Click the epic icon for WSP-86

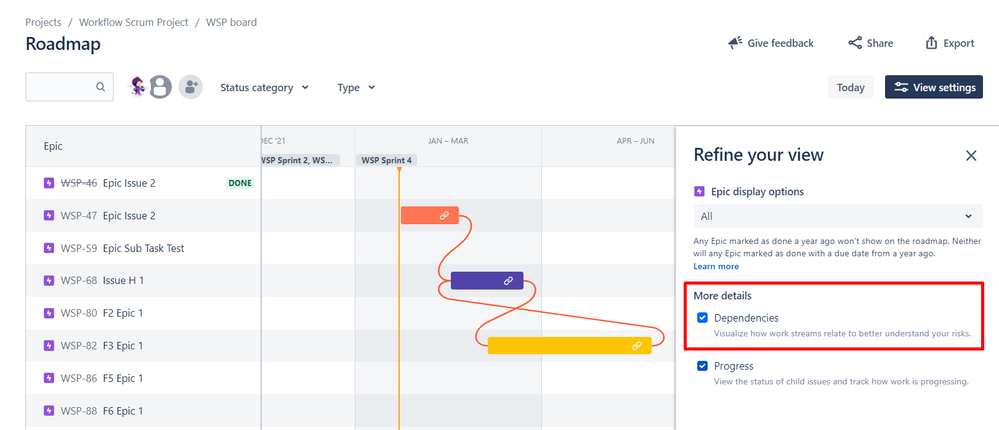[x=49, y=378]
